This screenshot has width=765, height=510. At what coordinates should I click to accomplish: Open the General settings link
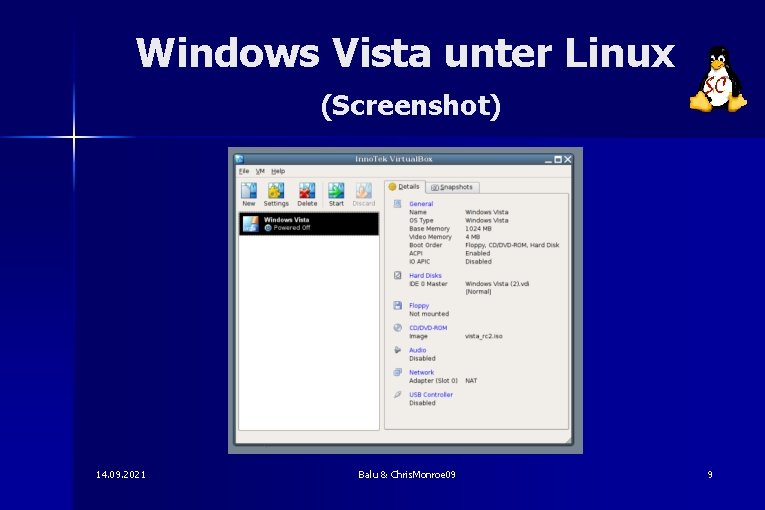pyautogui.click(x=421, y=204)
